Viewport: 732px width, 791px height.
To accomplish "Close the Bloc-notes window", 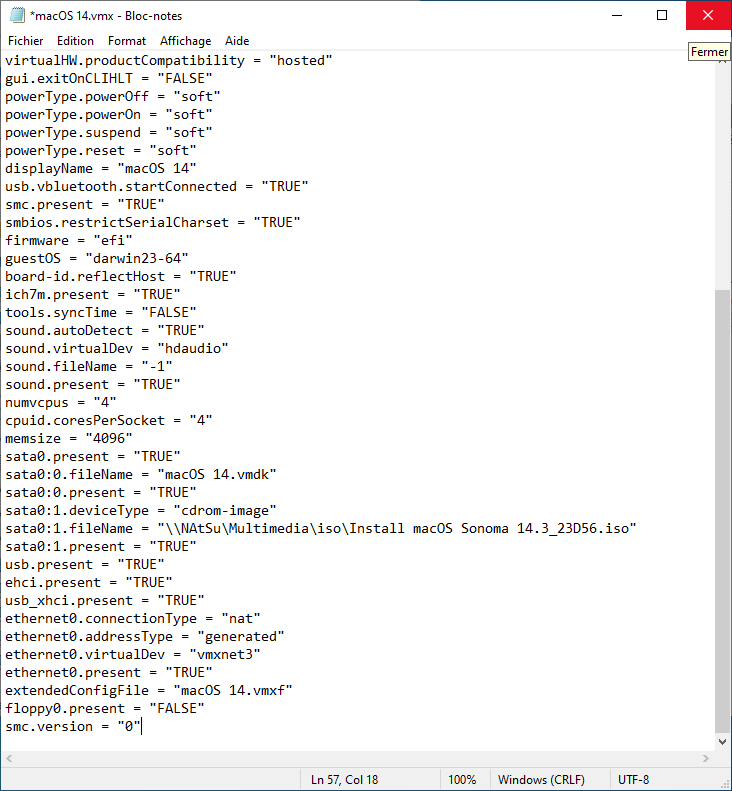I will 708,15.
